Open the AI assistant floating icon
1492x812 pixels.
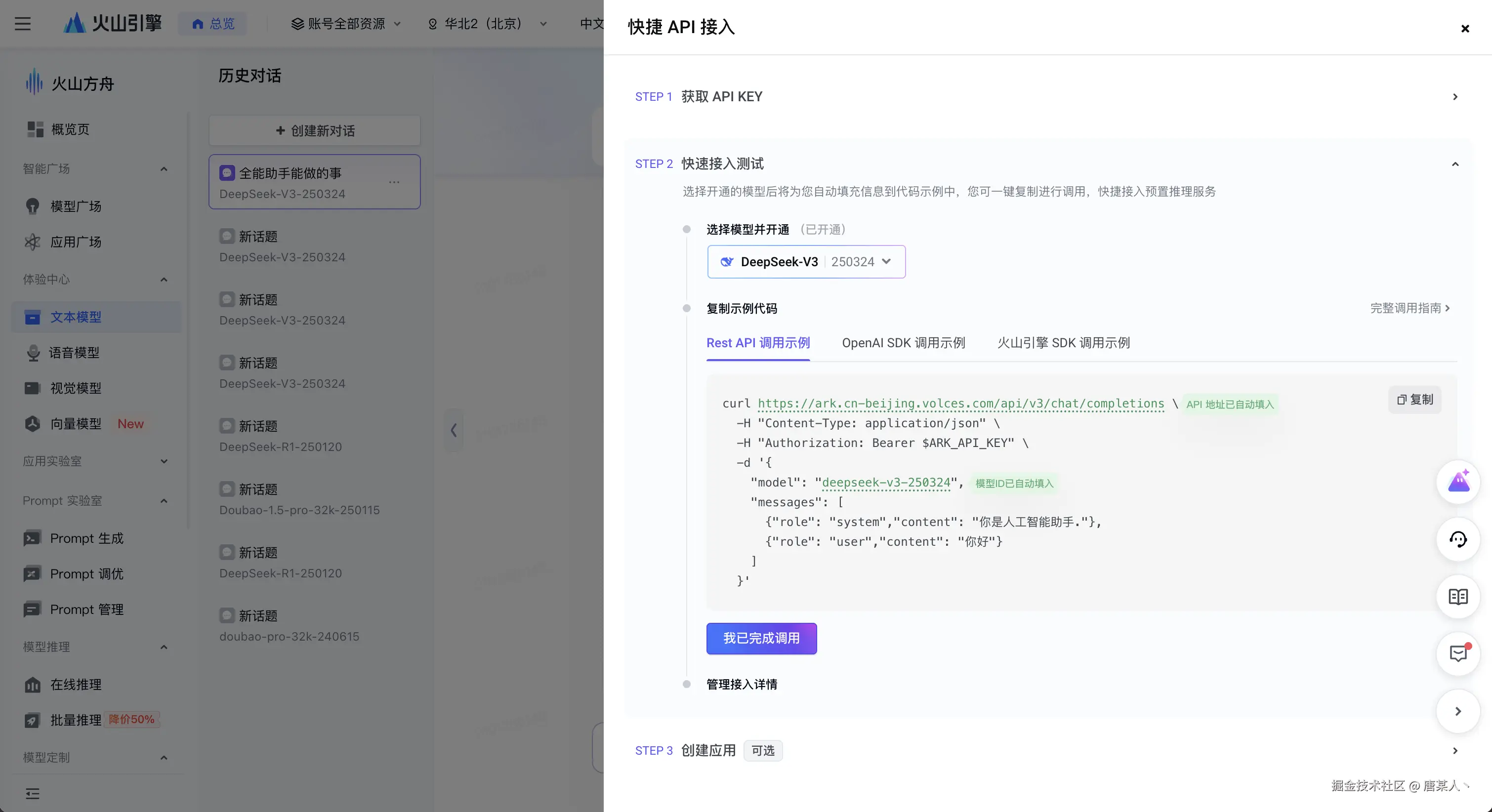pos(1458,483)
